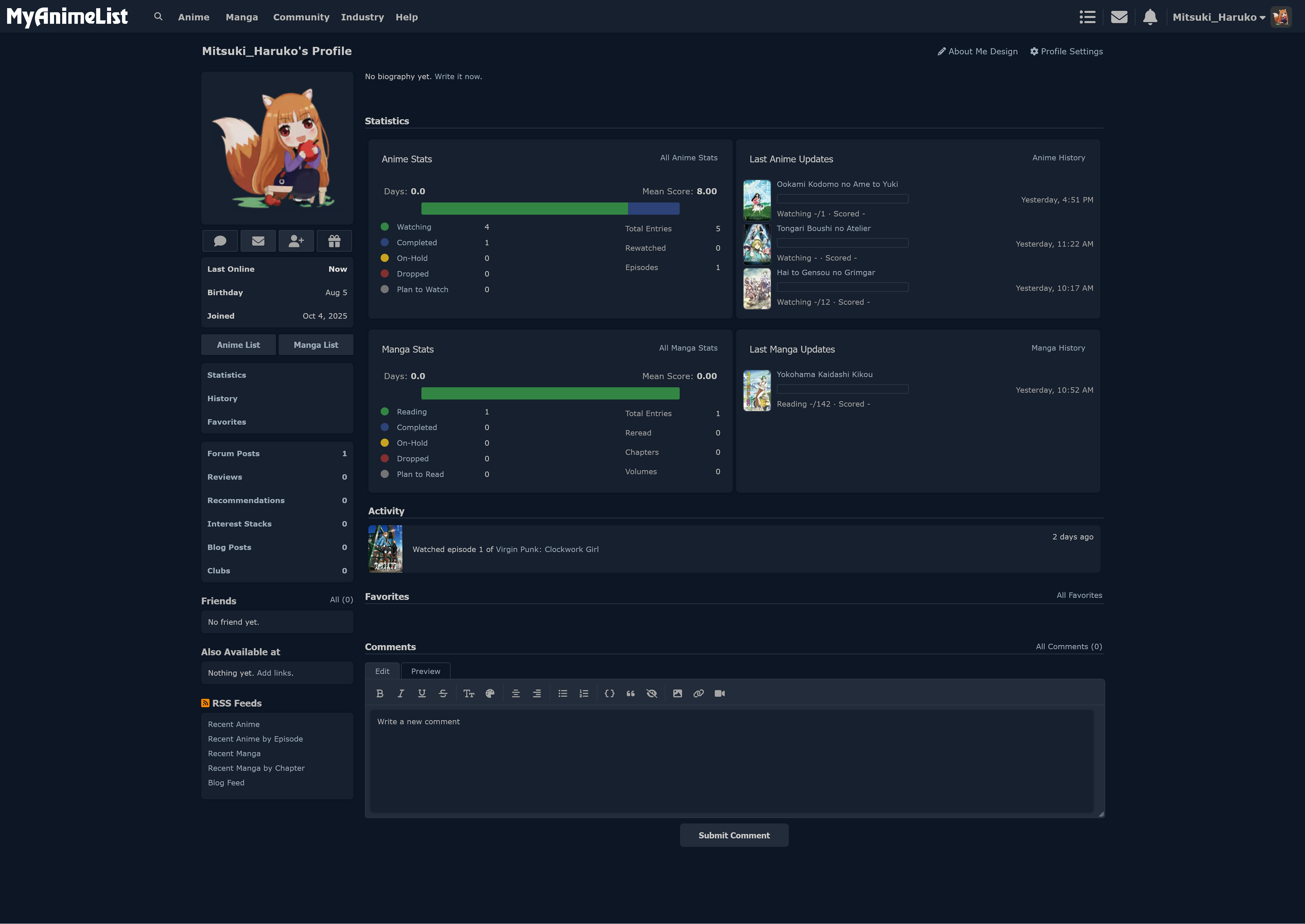Select the Edit comment tab
Screen dimensions: 1305x924
[x=382, y=671]
